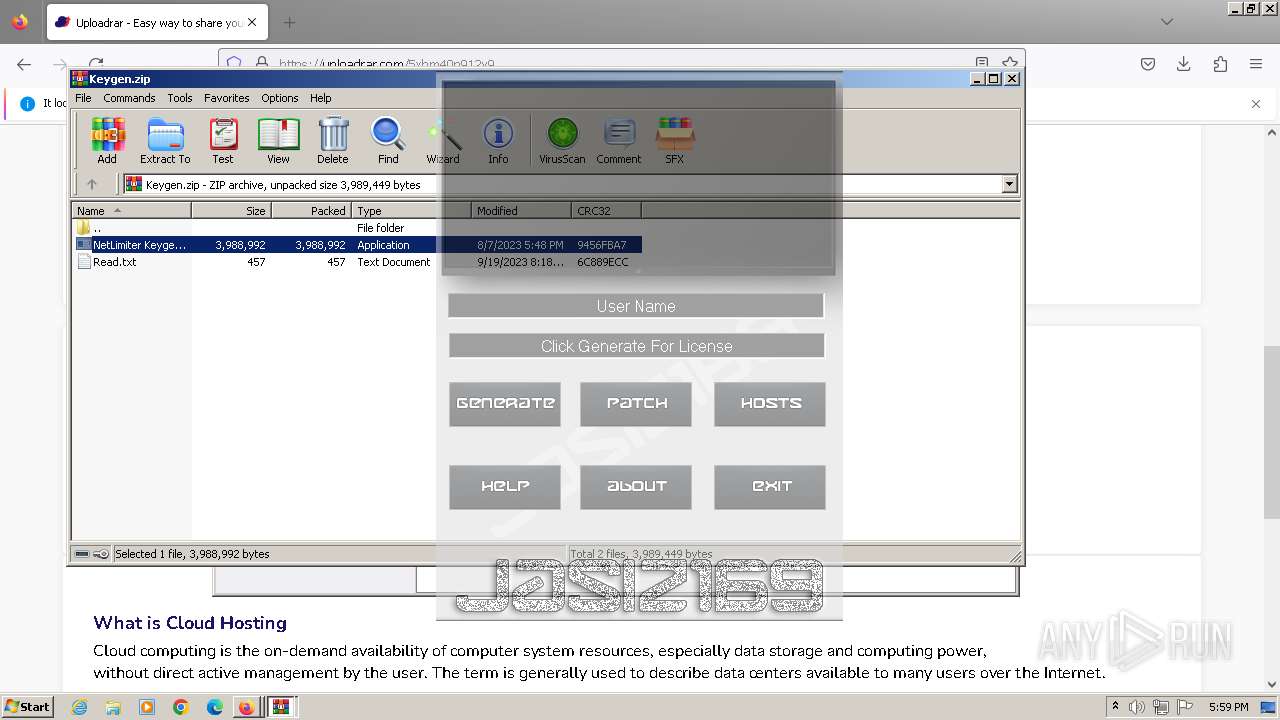This screenshot has height=720, width=1280.
Task: Click the WinRAR taskbar button
Action: point(281,707)
